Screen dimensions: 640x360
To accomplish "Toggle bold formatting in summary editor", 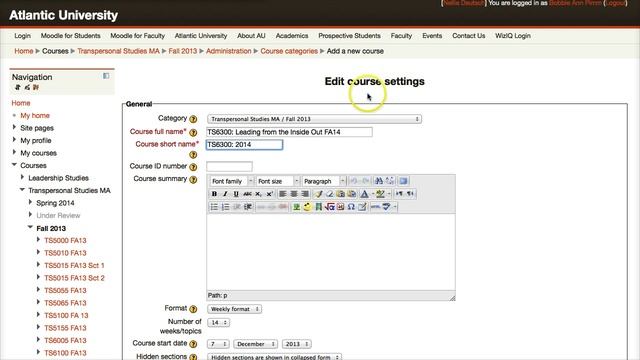I will [x=214, y=194].
